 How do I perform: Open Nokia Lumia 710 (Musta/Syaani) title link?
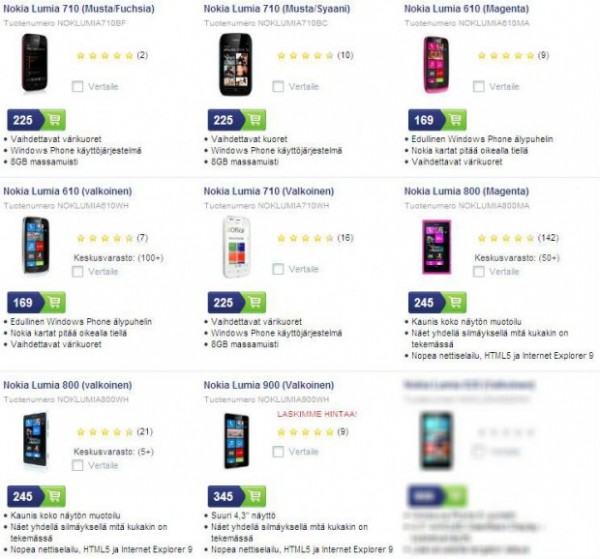tap(277, 9)
